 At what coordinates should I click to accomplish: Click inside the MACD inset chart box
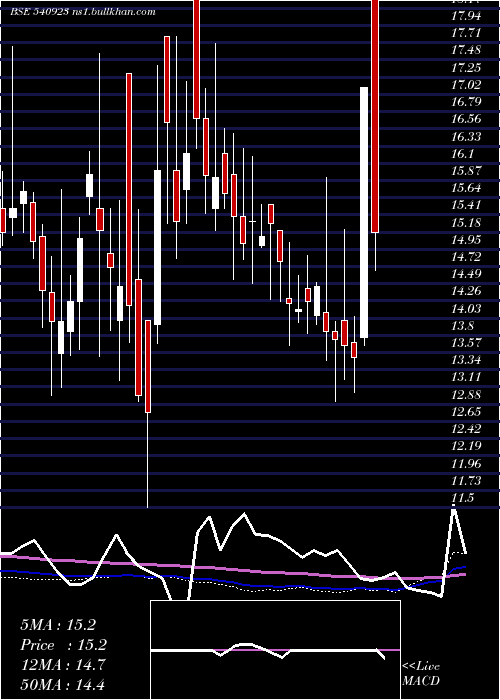pyautogui.click(x=275, y=650)
